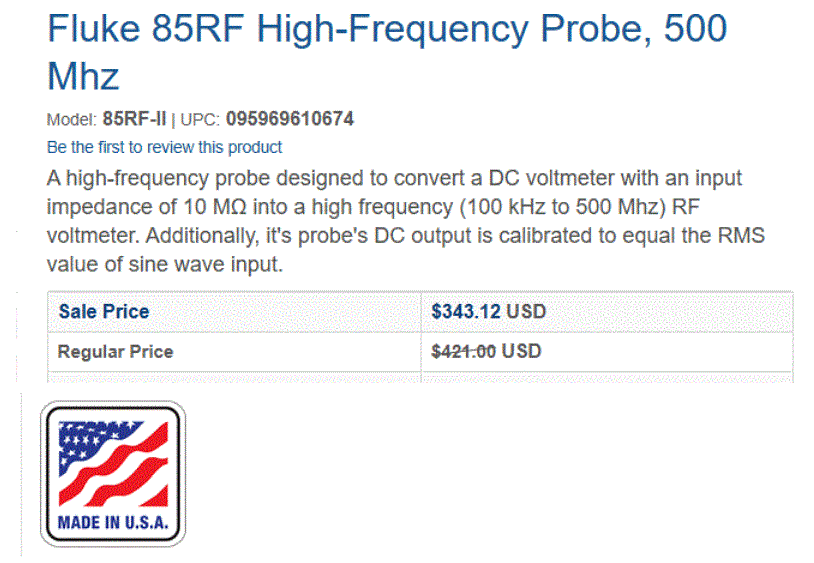Open "Be the first to review this product"

[x=164, y=147]
